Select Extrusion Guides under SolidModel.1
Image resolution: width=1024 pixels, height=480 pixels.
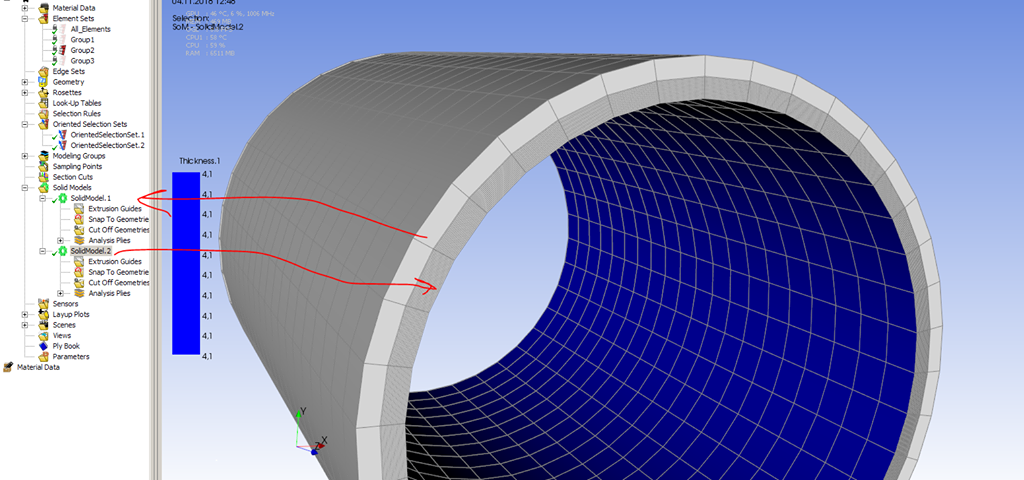[x=115, y=209]
